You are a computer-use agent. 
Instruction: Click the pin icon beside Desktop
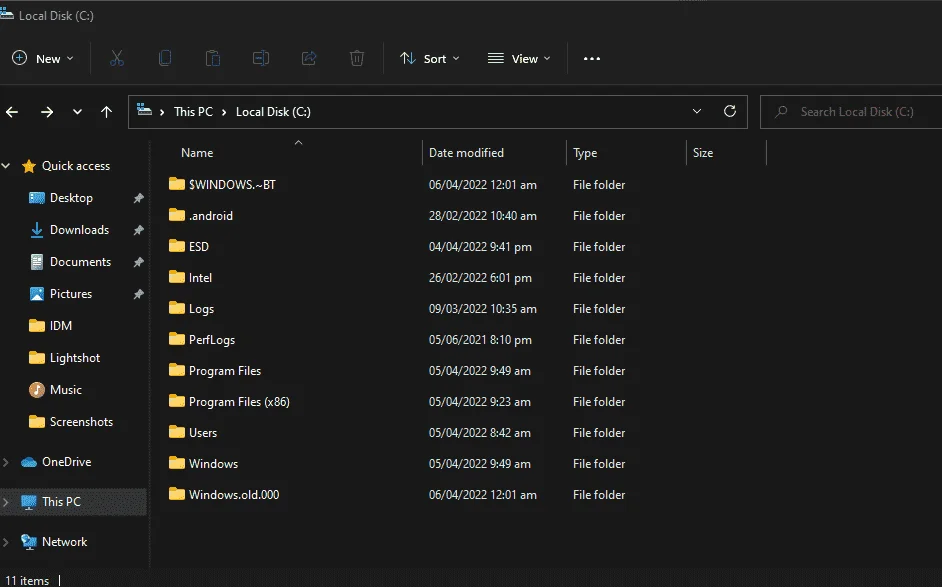[138, 198]
